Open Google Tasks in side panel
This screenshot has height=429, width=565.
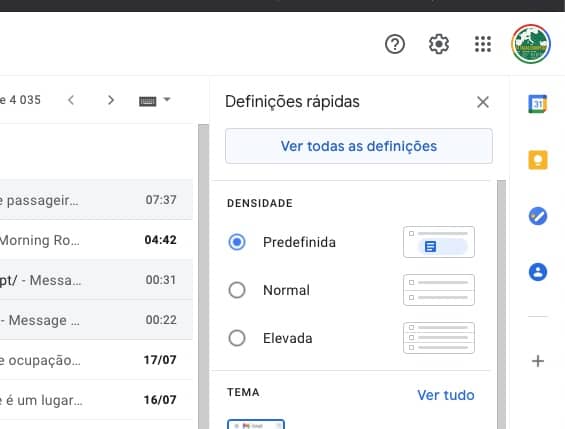tap(538, 216)
